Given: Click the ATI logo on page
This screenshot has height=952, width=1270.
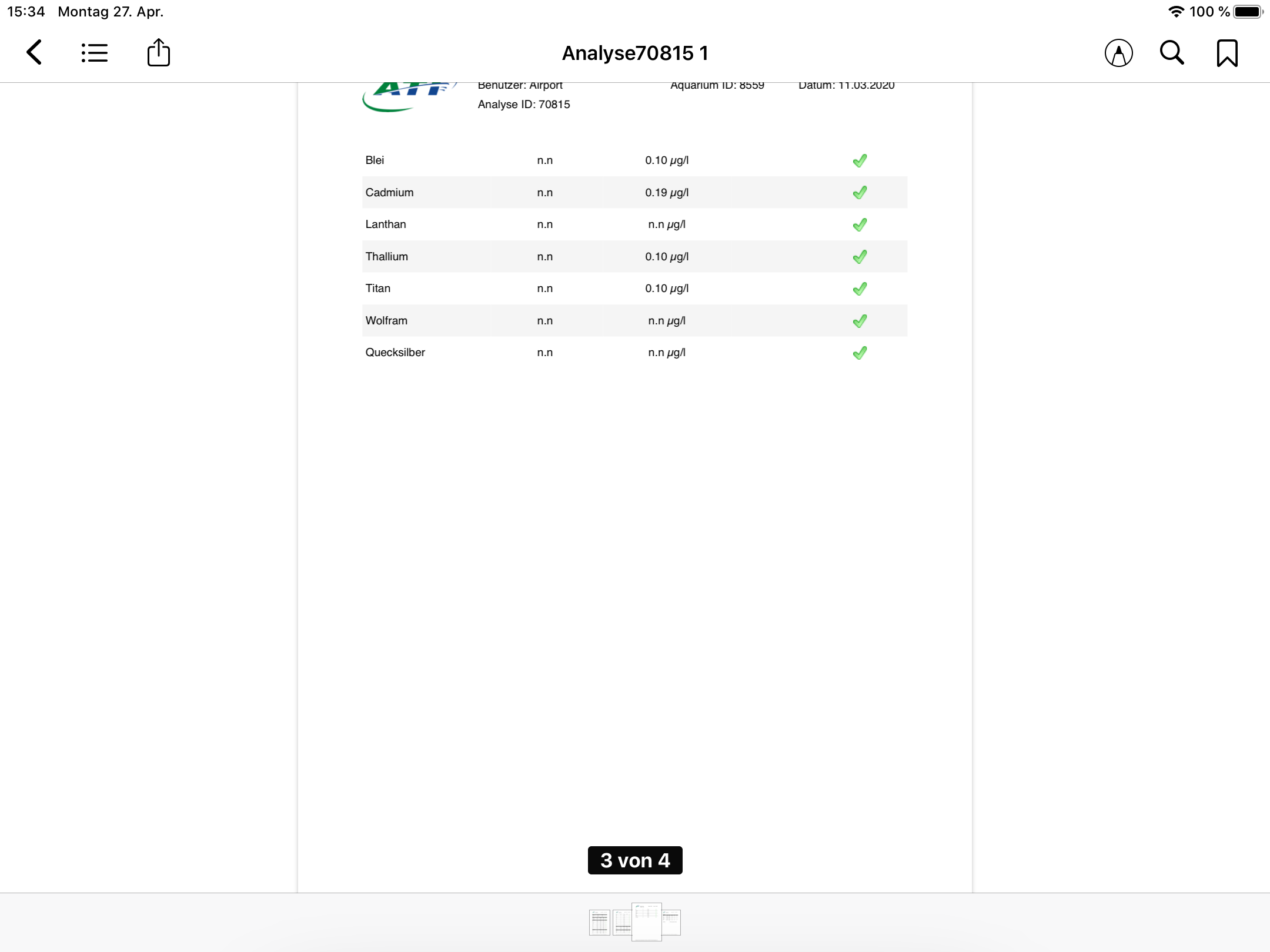Looking at the screenshot, I should (x=409, y=97).
